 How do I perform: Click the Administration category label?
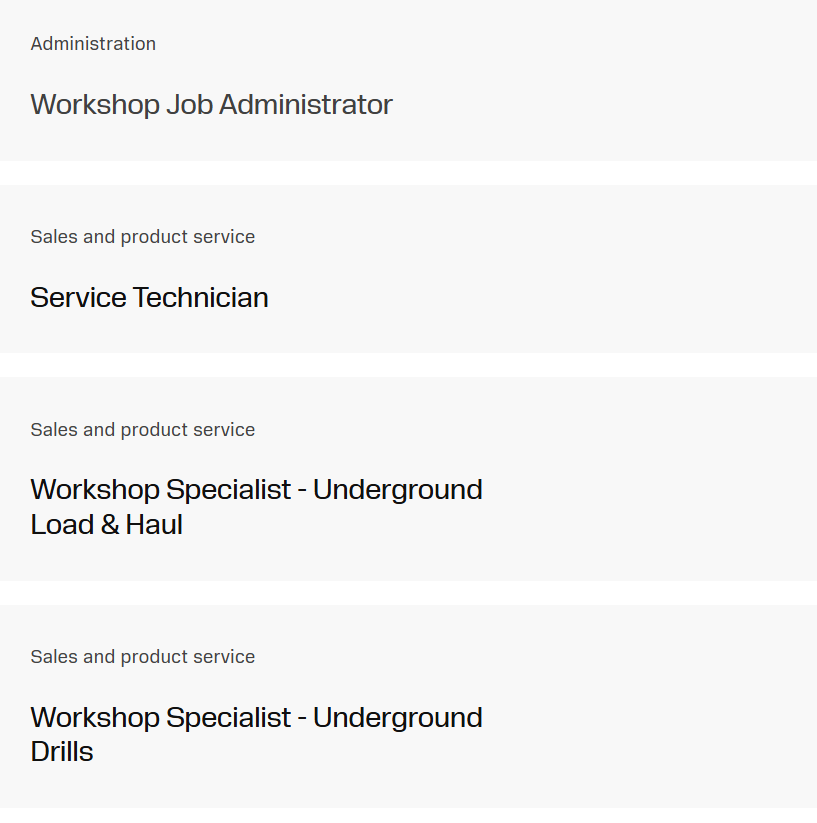pos(93,44)
